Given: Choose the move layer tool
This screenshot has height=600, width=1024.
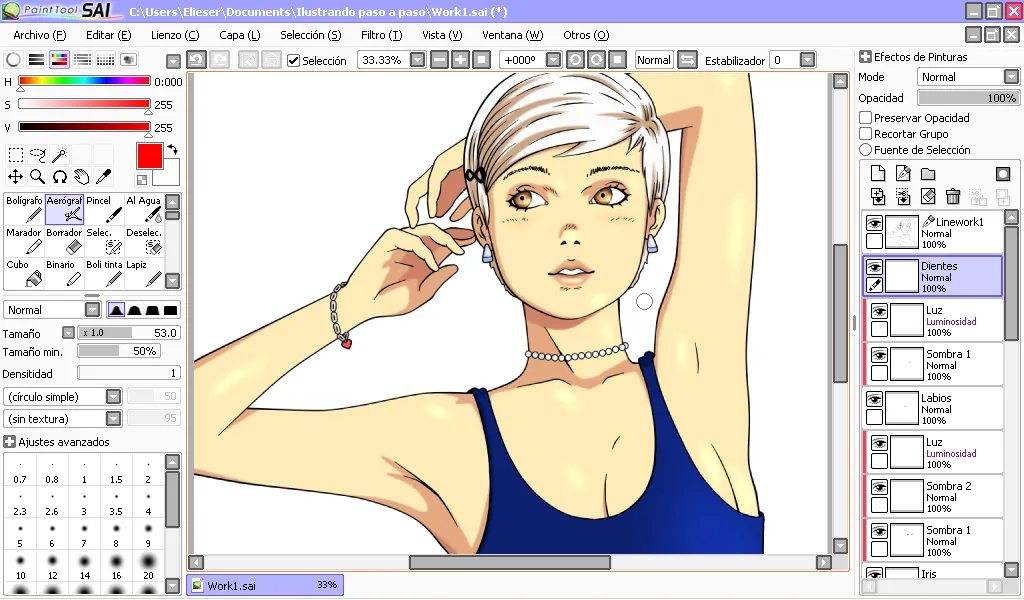Looking at the screenshot, I should pyautogui.click(x=16, y=176).
